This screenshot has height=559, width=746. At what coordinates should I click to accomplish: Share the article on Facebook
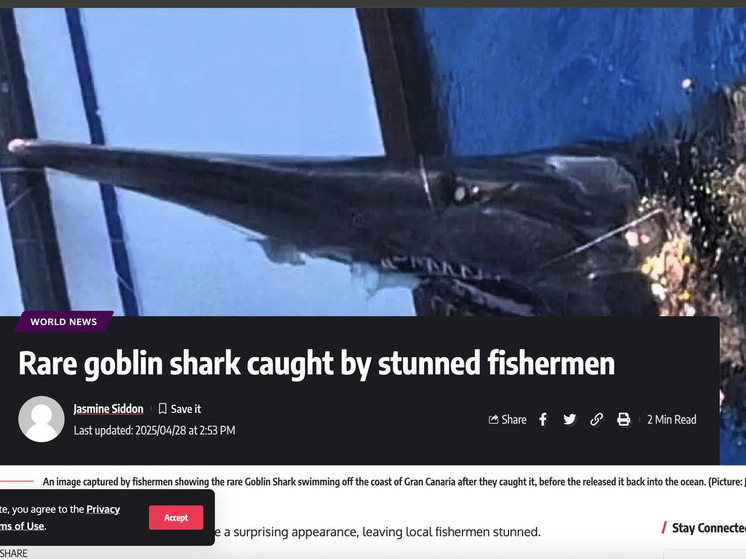543,420
